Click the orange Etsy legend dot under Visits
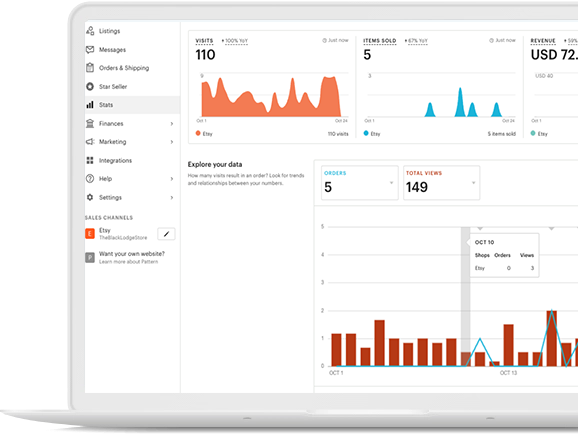Viewport: 578px width, 435px height. [198, 133]
